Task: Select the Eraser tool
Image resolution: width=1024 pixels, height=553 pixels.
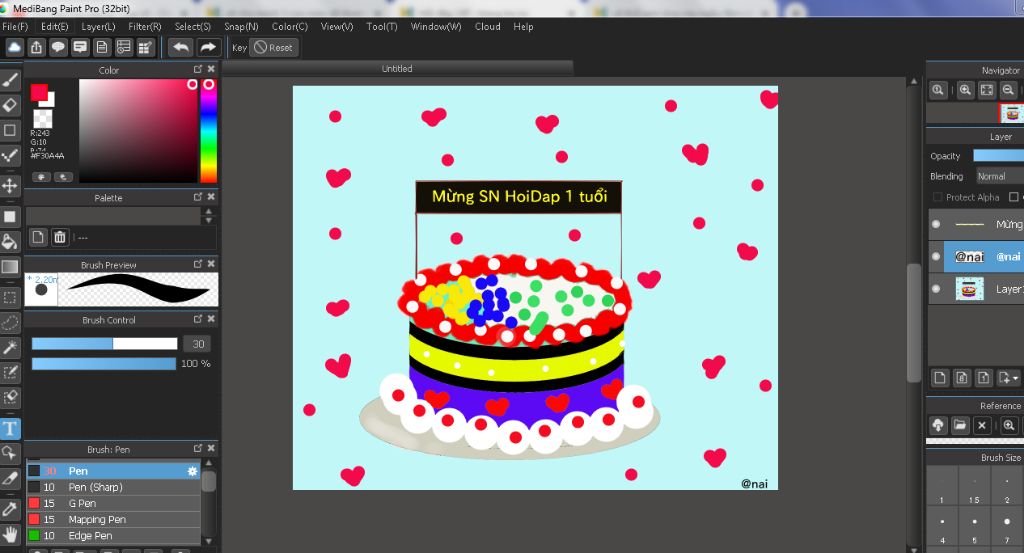Action: tap(10, 105)
